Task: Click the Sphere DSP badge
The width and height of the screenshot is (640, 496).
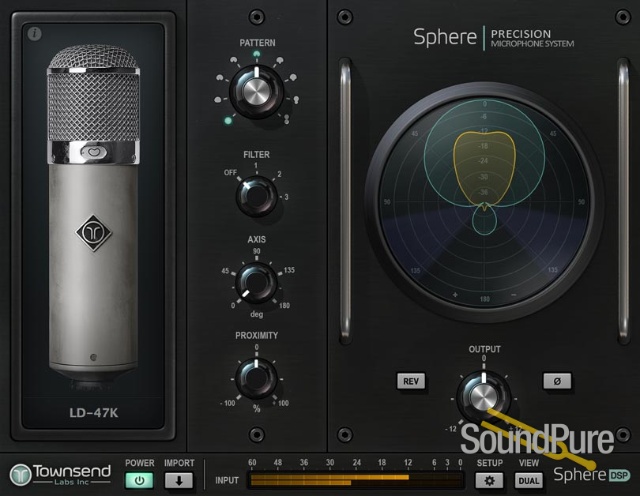Action: tap(592, 475)
